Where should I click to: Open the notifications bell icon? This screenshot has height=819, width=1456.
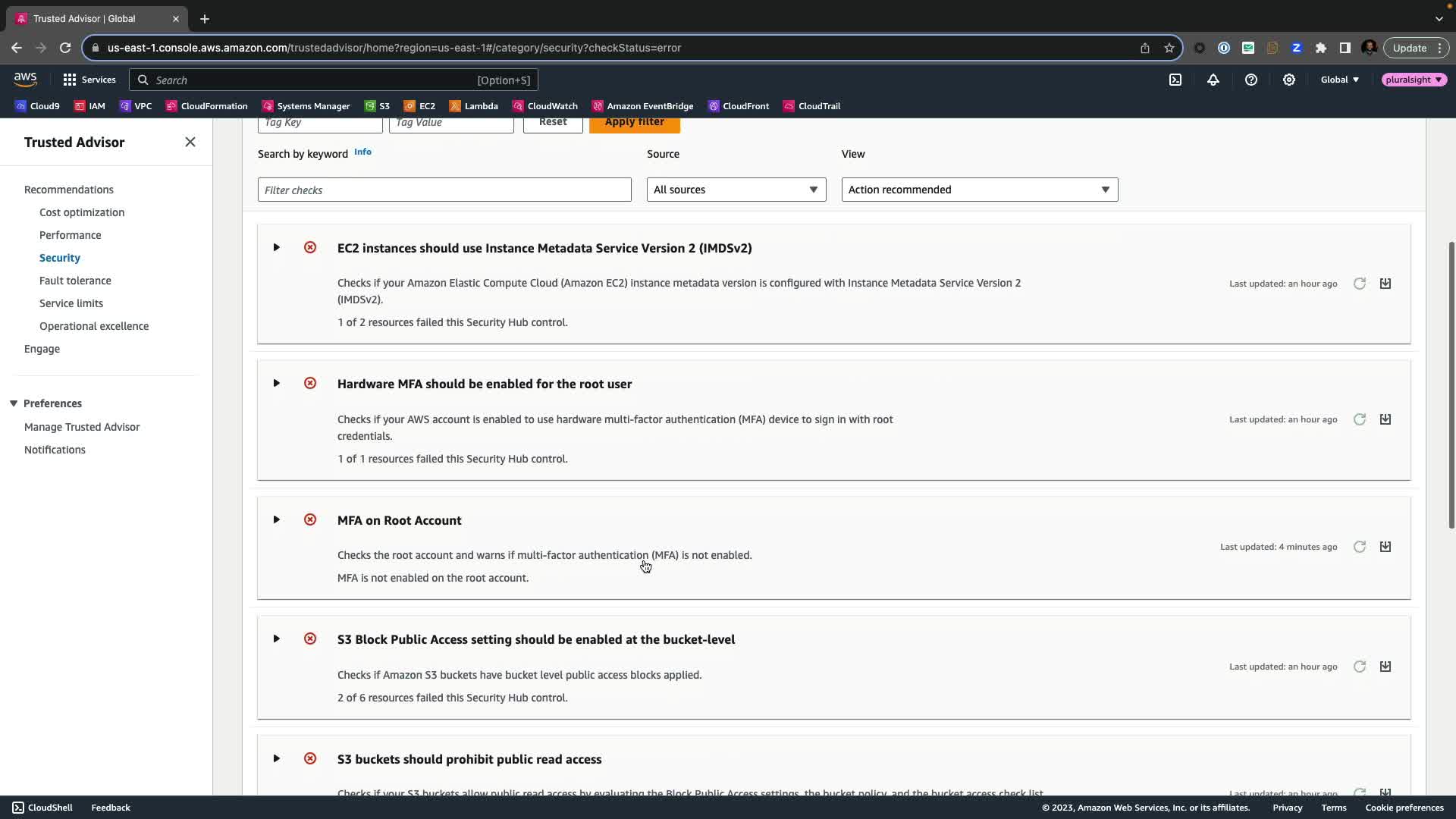[x=1213, y=80]
